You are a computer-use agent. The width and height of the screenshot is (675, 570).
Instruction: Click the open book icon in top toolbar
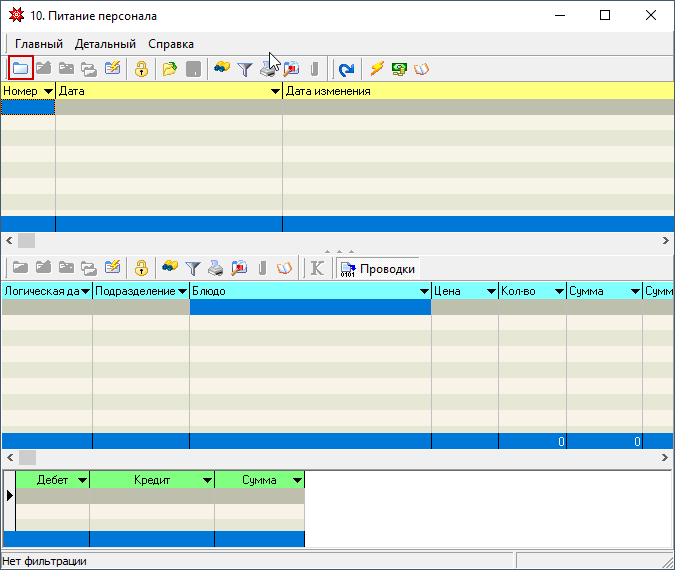[x=421, y=69]
